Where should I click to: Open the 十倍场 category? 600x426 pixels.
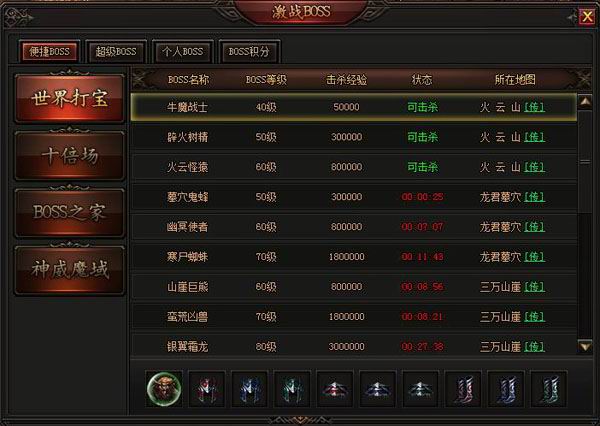pos(70,156)
